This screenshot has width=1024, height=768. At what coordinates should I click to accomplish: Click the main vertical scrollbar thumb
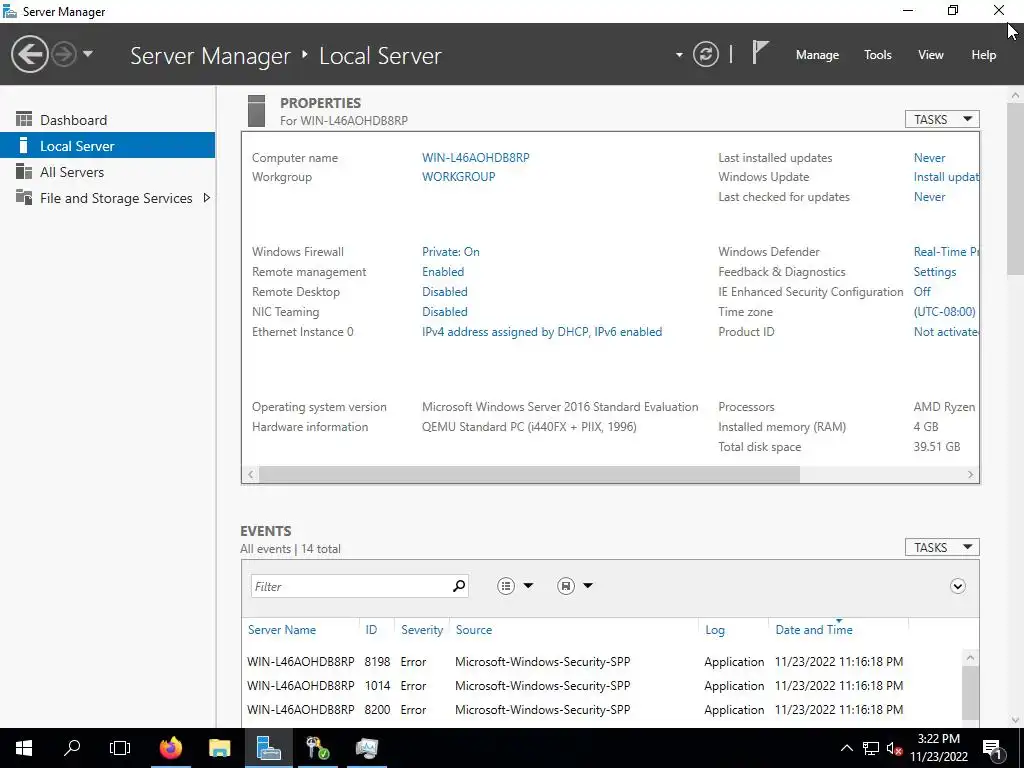point(1015,190)
